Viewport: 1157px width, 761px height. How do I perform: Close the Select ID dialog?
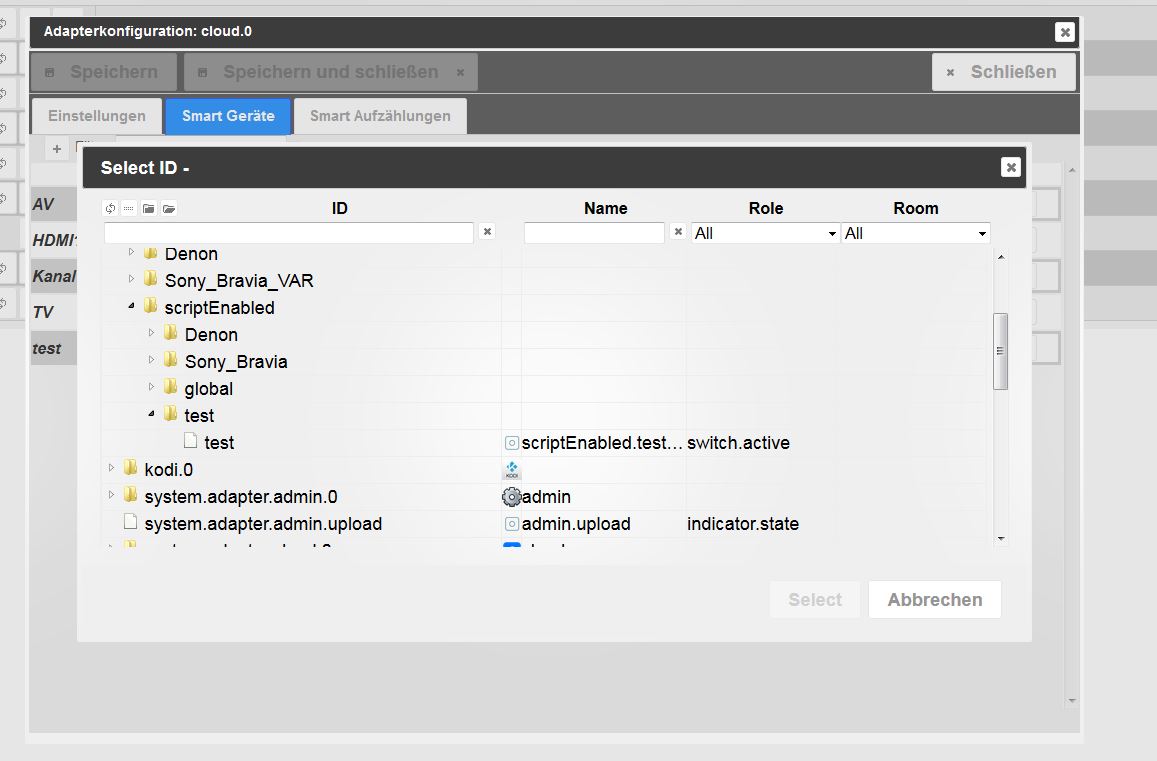coord(1011,168)
